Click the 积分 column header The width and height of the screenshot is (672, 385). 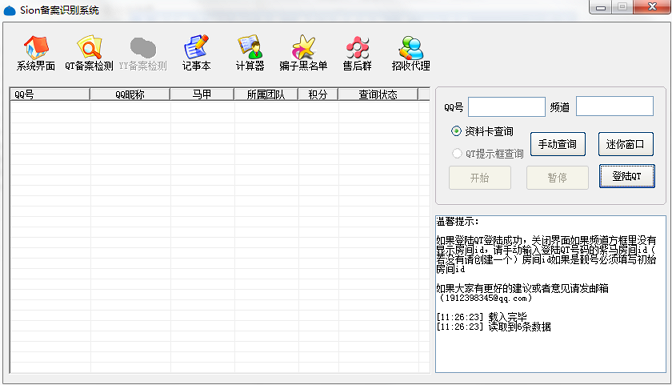(x=318, y=94)
